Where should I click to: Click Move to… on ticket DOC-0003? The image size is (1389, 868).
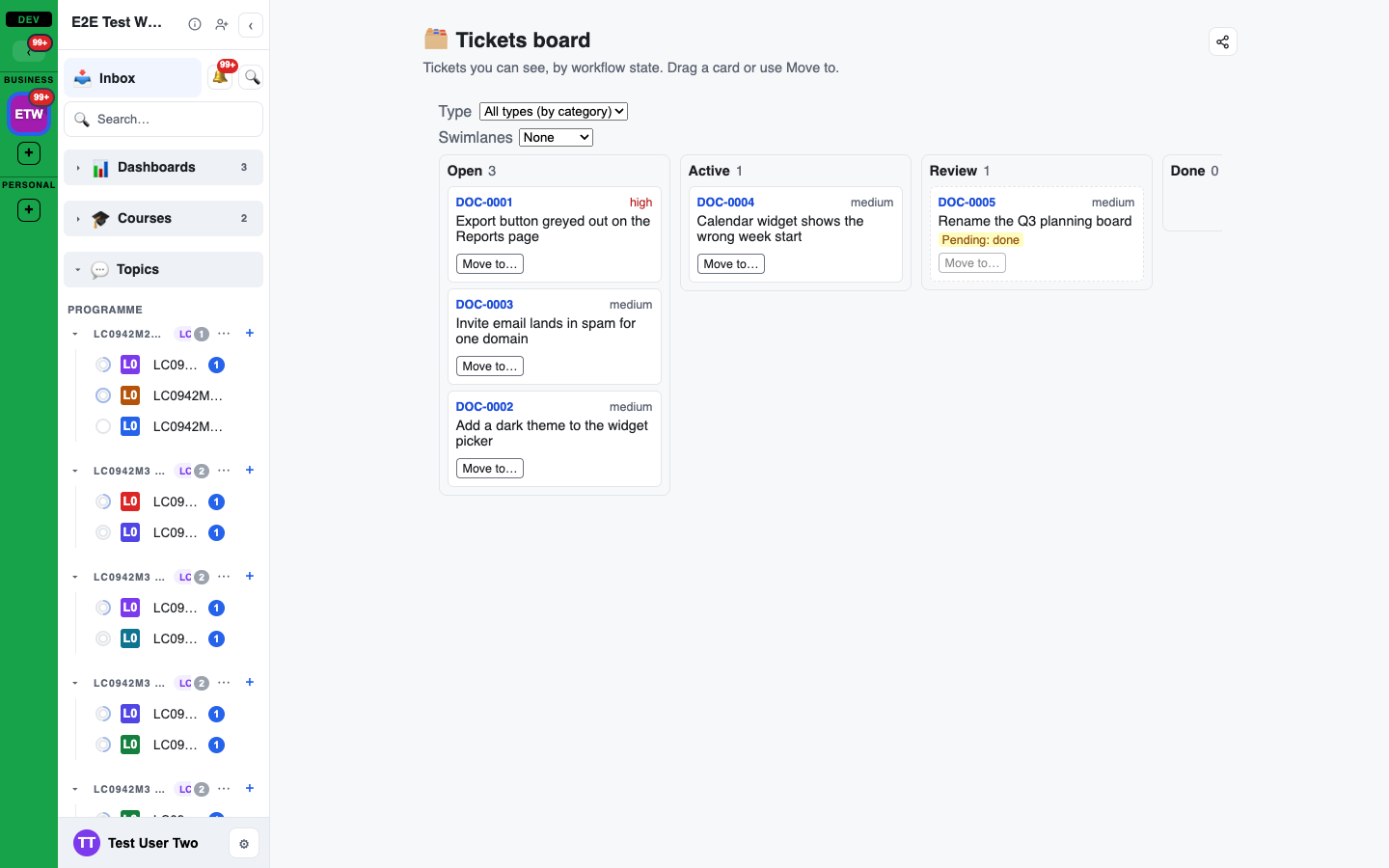point(490,366)
